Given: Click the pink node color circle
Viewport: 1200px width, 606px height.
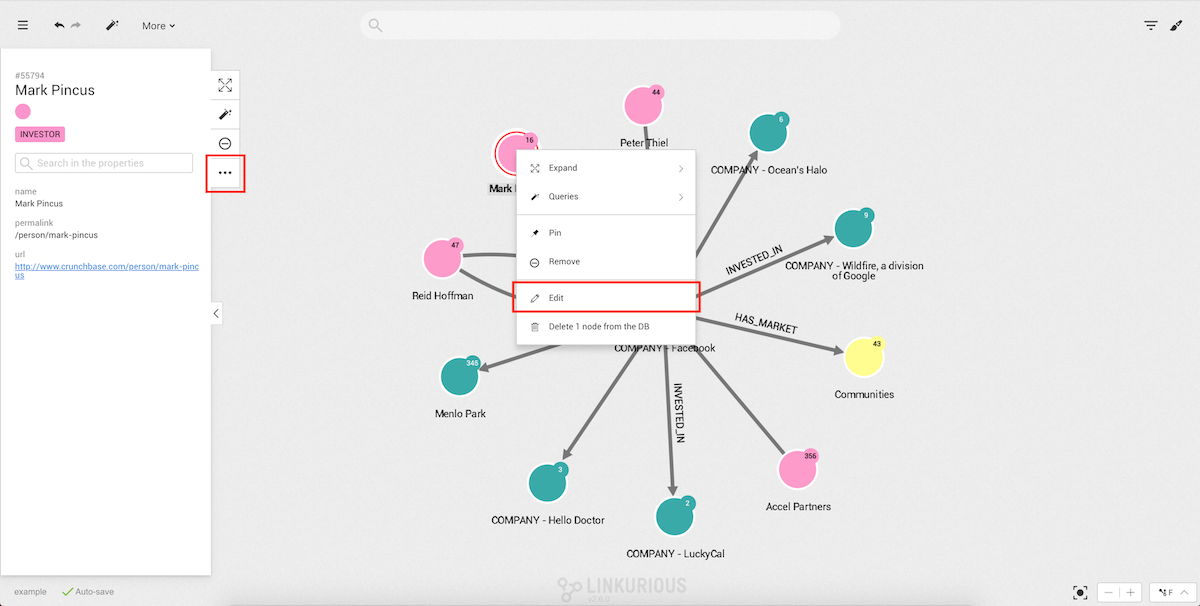Looking at the screenshot, I should click(x=23, y=112).
